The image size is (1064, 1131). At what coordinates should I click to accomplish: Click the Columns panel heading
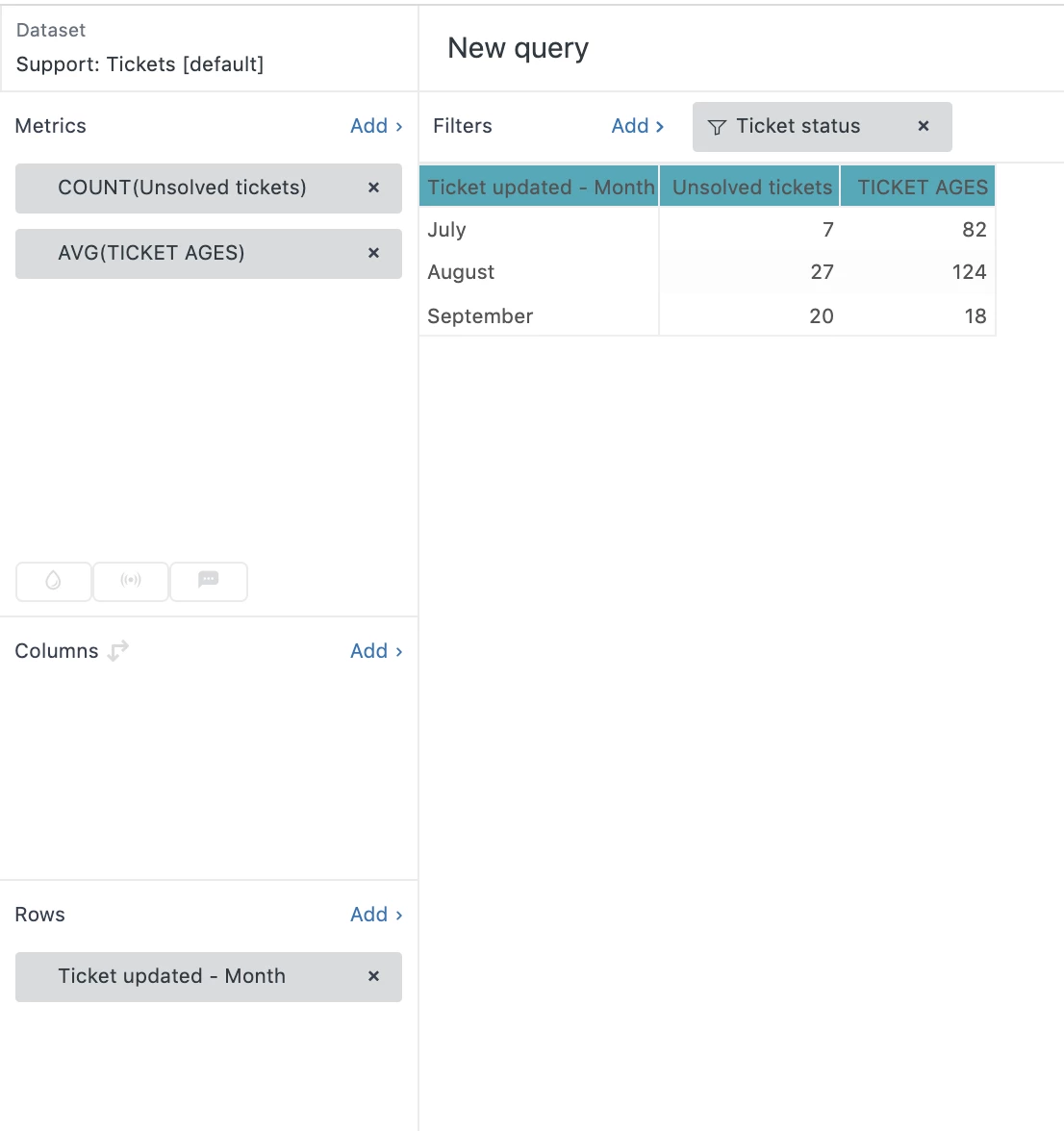point(56,651)
